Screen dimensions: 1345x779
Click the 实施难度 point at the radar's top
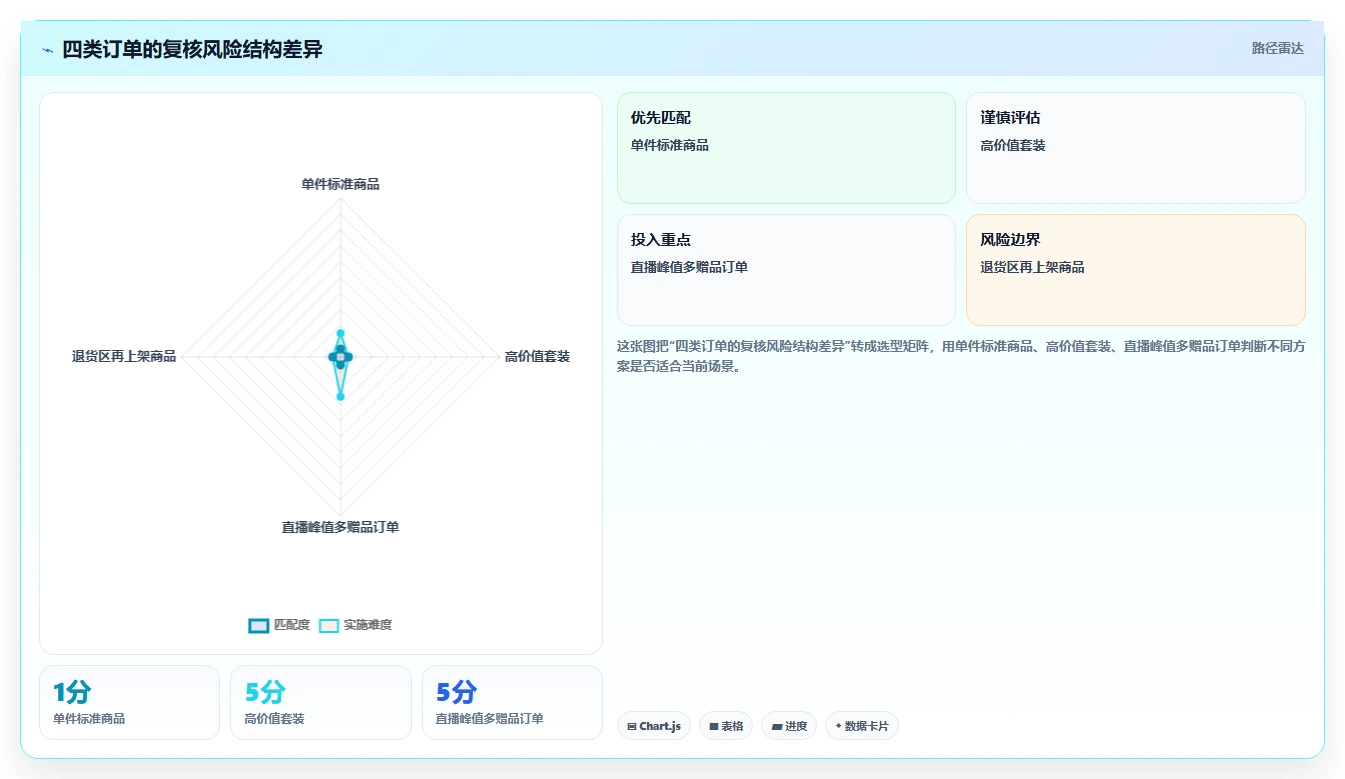340,333
